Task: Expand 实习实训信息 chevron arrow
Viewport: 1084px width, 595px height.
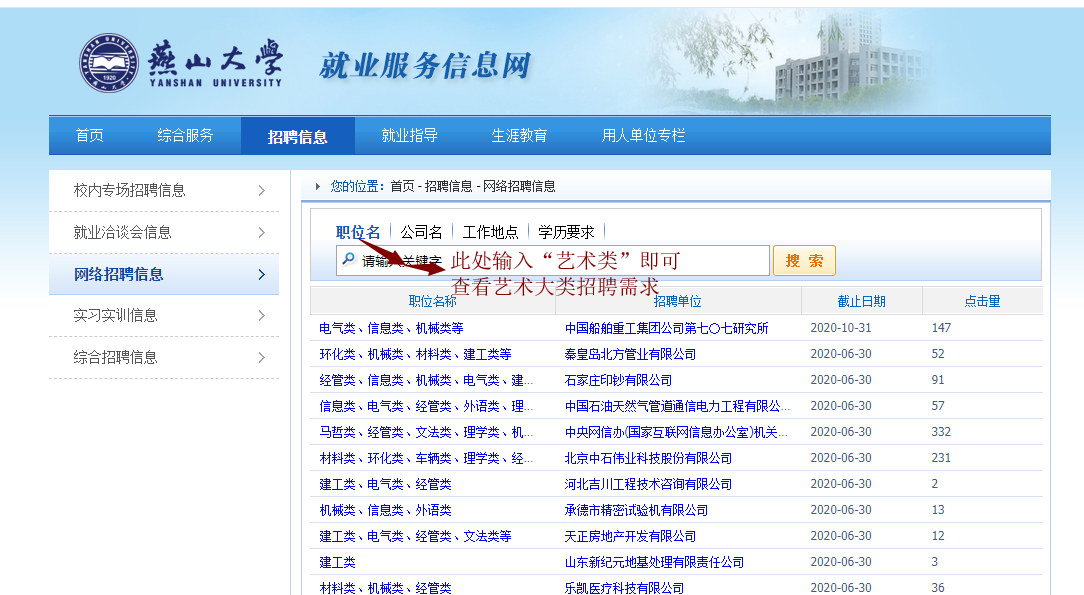Action: (x=261, y=316)
